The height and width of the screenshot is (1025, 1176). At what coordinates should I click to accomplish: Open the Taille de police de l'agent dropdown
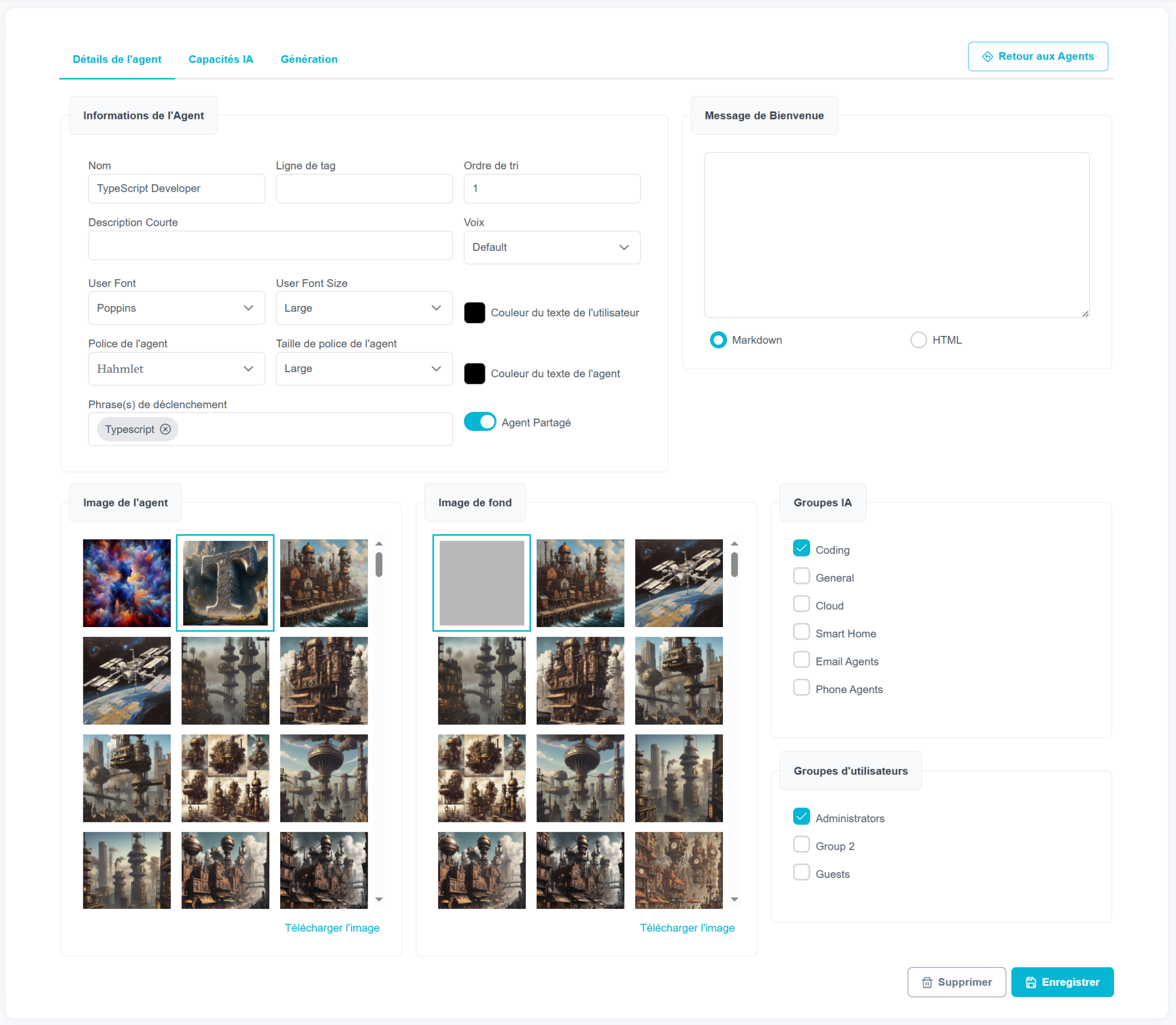click(364, 369)
